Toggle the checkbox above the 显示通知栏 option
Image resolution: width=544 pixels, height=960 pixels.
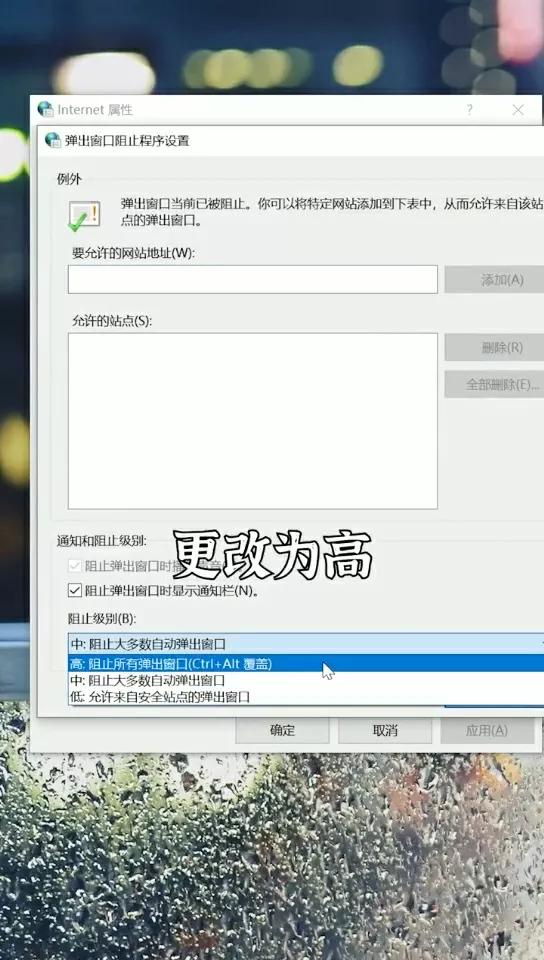point(75,566)
